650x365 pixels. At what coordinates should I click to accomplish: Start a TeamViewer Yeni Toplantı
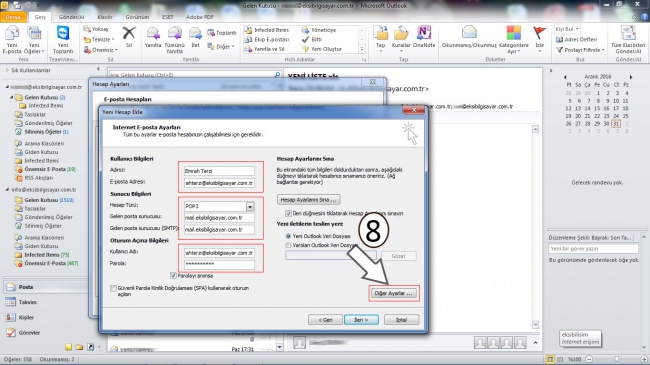pos(63,40)
